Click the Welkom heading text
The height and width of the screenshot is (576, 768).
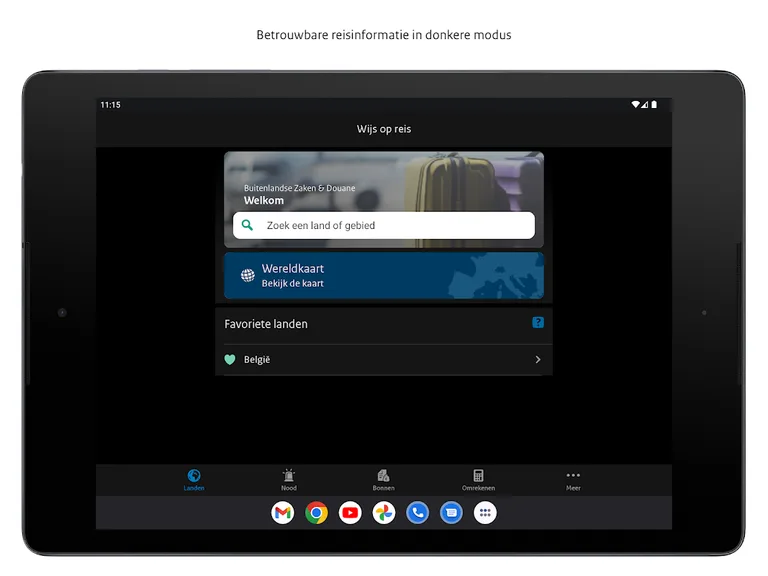(x=264, y=200)
